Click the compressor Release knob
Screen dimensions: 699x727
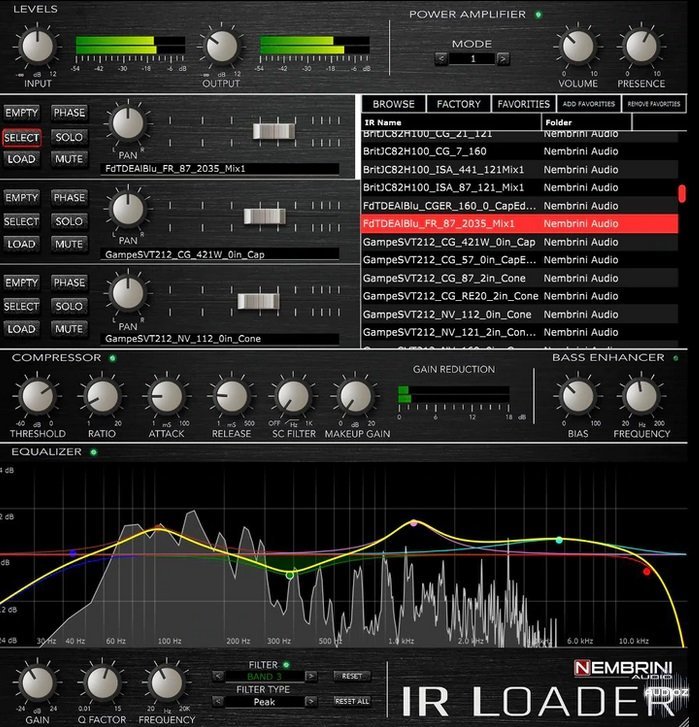click(x=231, y=397)
